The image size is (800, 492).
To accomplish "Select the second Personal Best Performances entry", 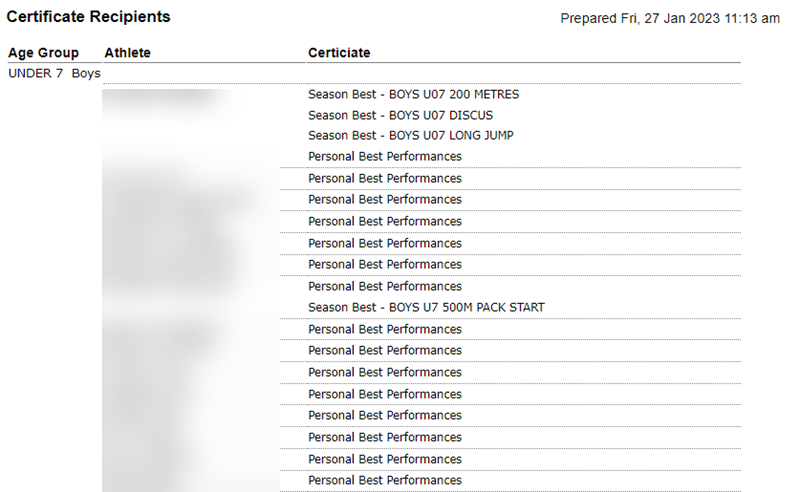I will click(385, 178).
